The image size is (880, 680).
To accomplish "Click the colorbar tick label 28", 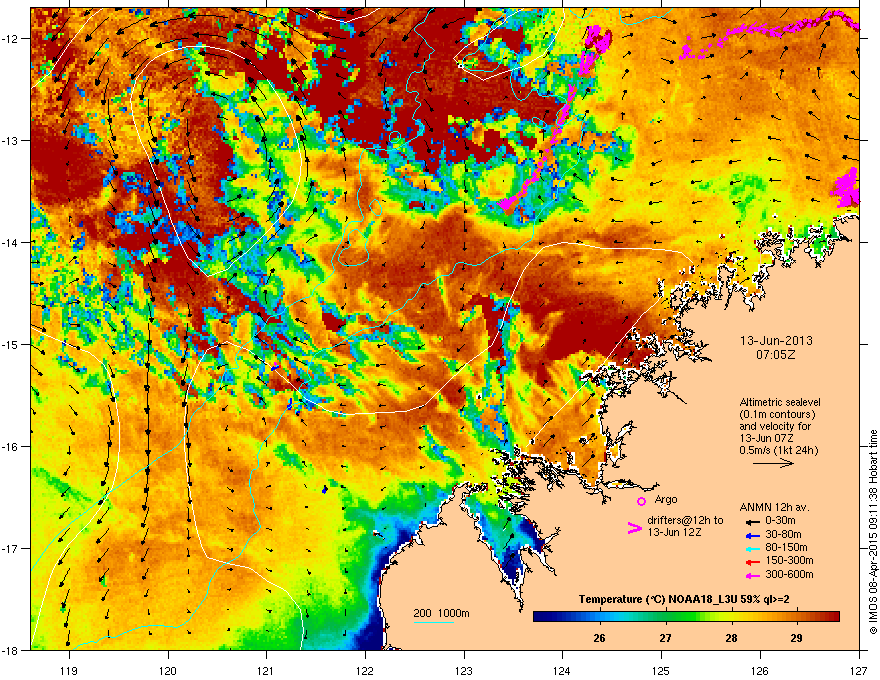I will (x=731, y=638).
